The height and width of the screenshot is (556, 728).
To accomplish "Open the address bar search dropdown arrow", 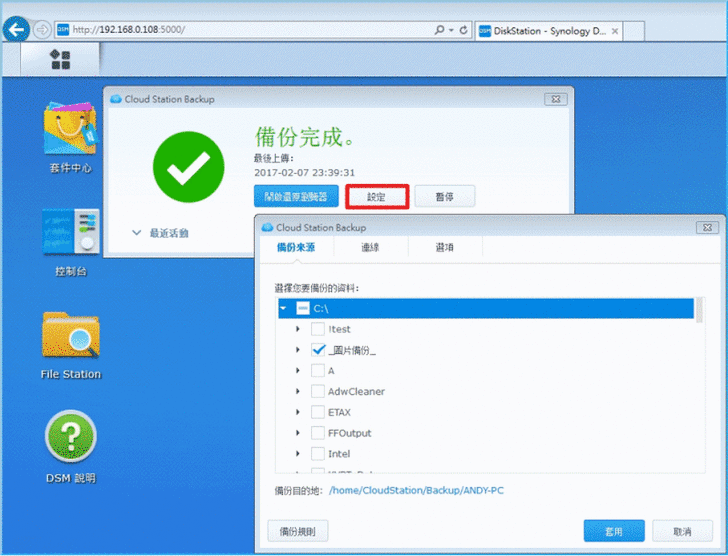I will [451, 31].
